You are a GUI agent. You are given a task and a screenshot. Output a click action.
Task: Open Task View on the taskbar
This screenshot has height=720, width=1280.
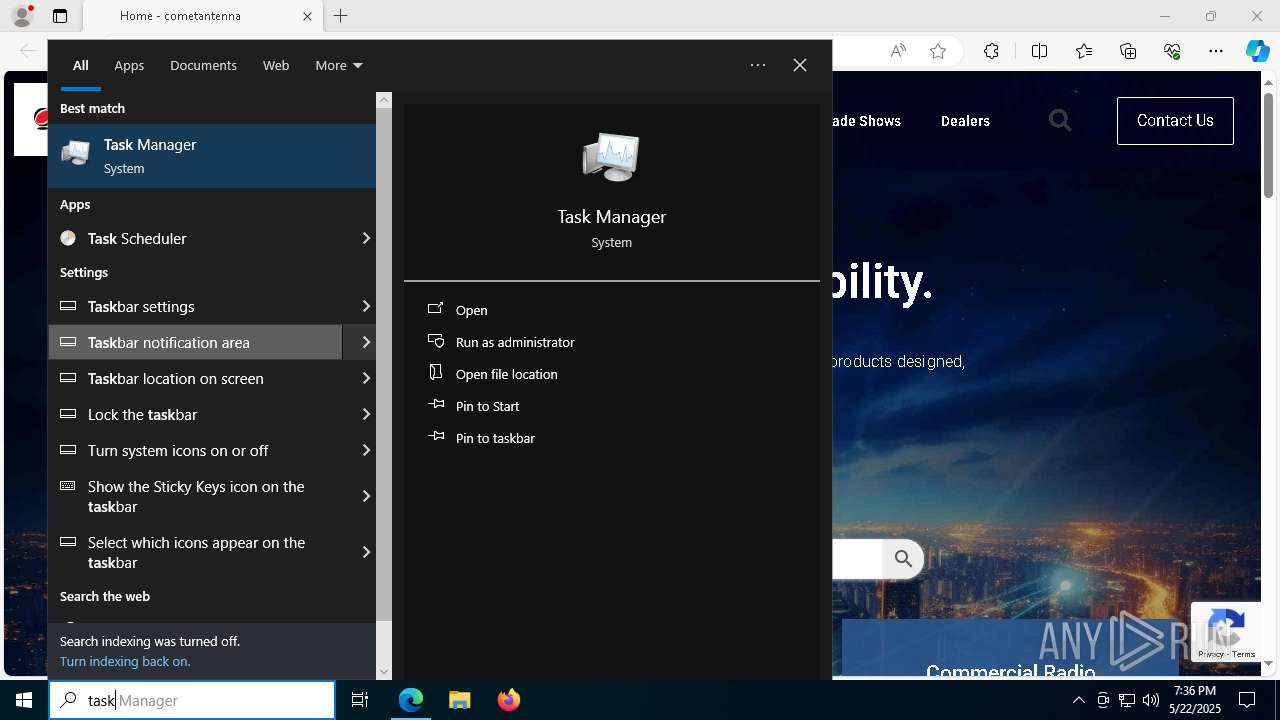360,700
